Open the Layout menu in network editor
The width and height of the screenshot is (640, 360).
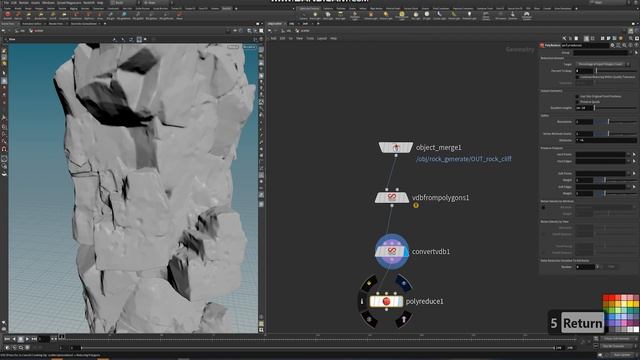[322, 38]
